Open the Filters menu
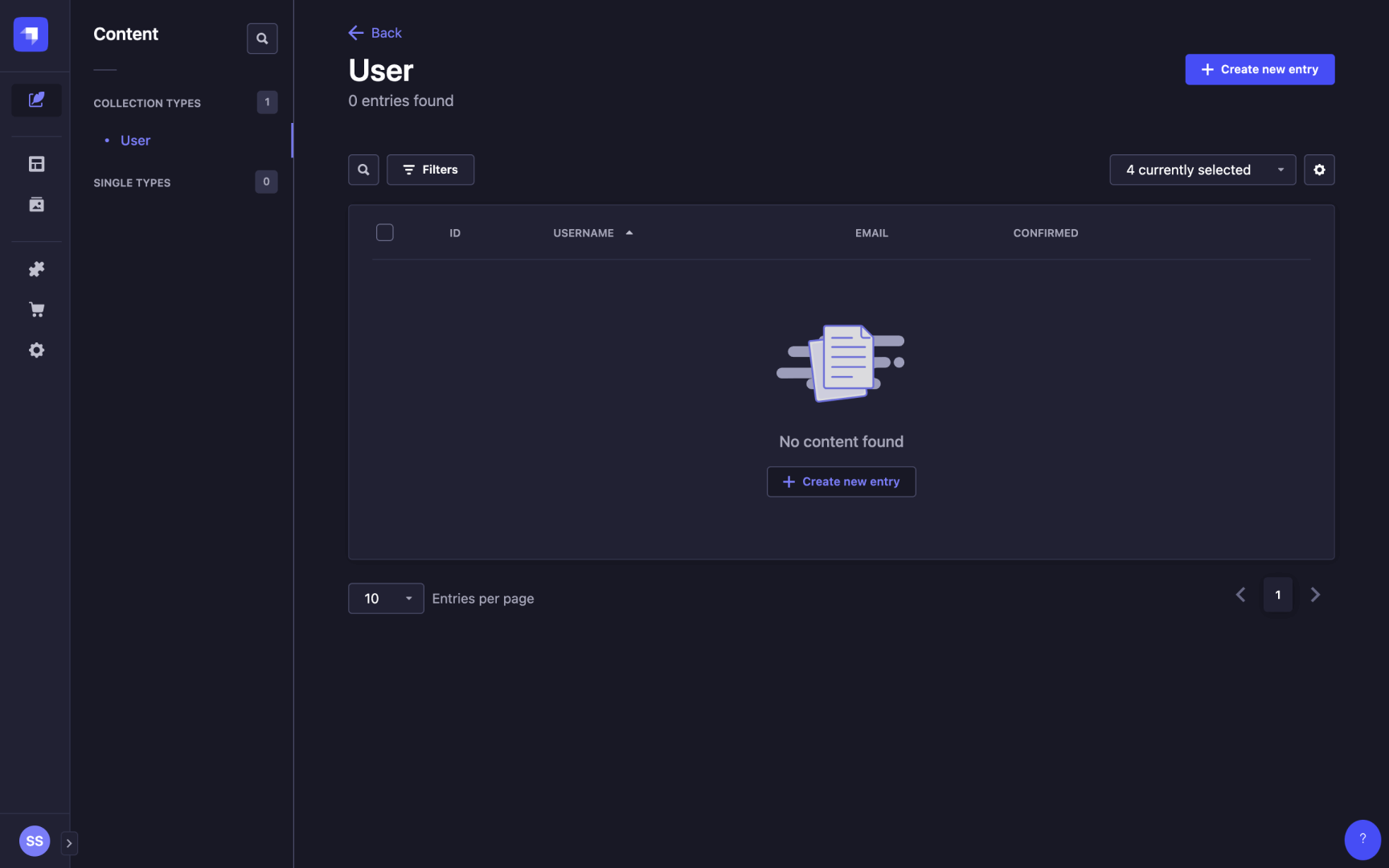This screenshot has height=868, width=1389. (430, 170)
